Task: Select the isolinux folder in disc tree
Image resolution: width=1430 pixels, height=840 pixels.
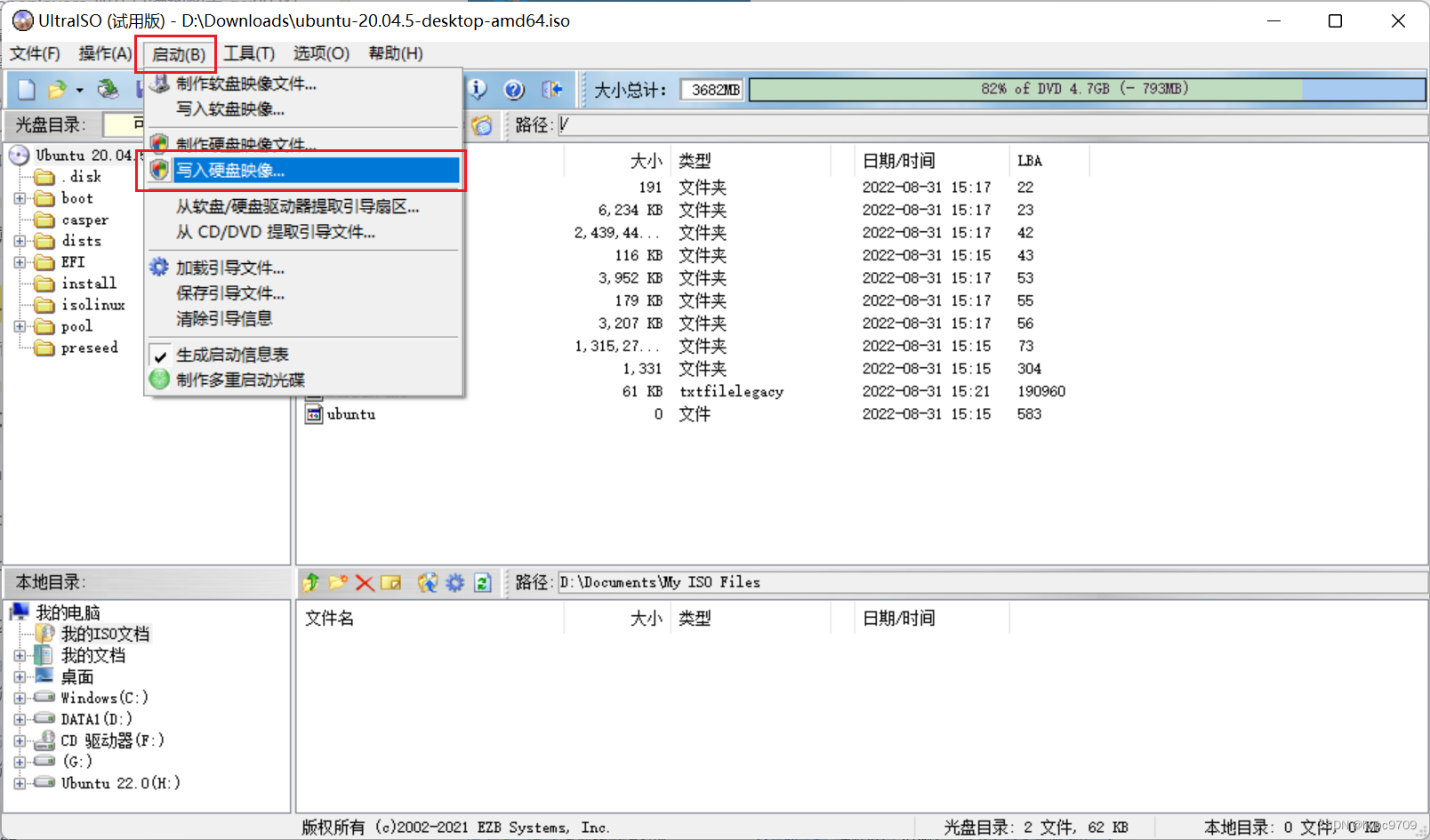Action: pyautogui.click(x=93, y=305)
